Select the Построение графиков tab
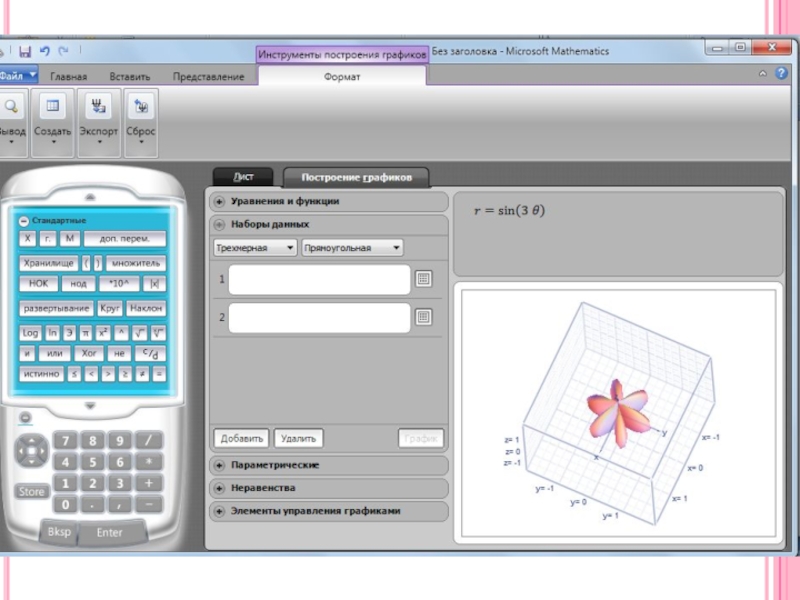This screenshot has width=800, height=600. point(356,178)
